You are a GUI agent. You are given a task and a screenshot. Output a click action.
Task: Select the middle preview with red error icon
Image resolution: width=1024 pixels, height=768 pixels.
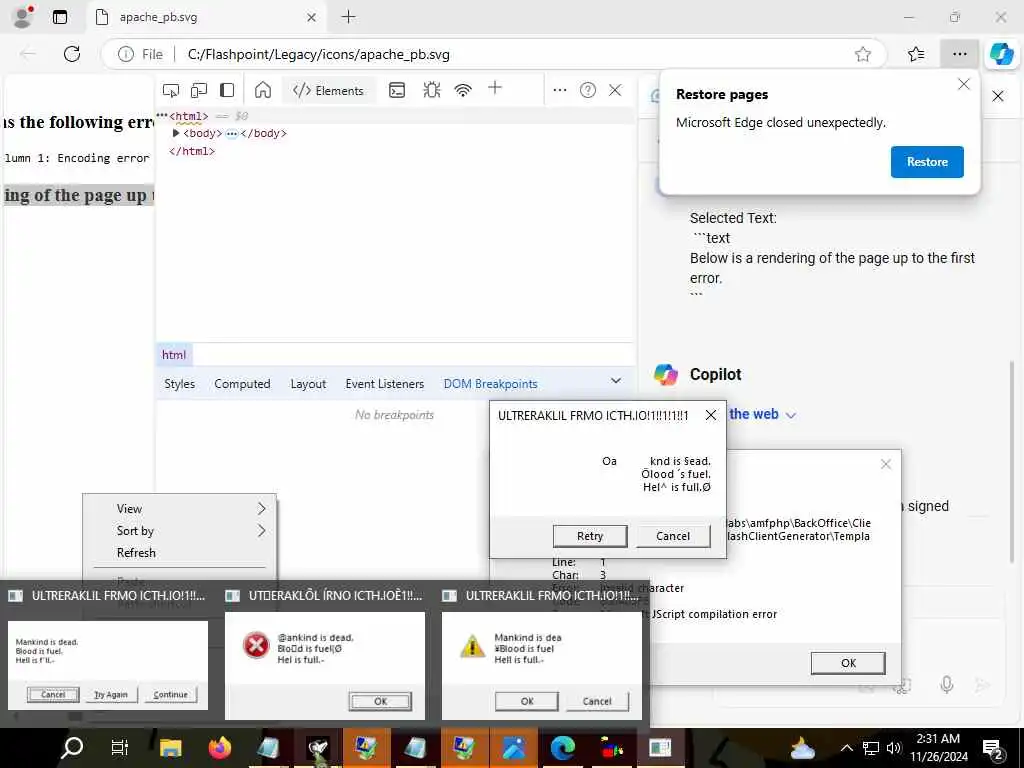[x=325, y=665]
